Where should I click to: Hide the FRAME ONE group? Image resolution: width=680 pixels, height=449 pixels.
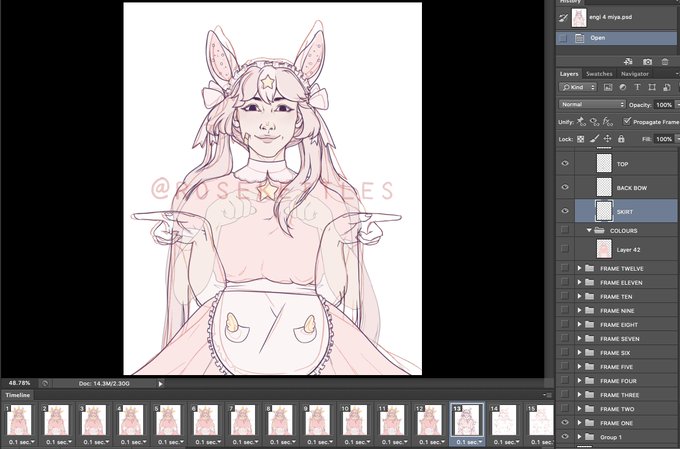point(565,423)
